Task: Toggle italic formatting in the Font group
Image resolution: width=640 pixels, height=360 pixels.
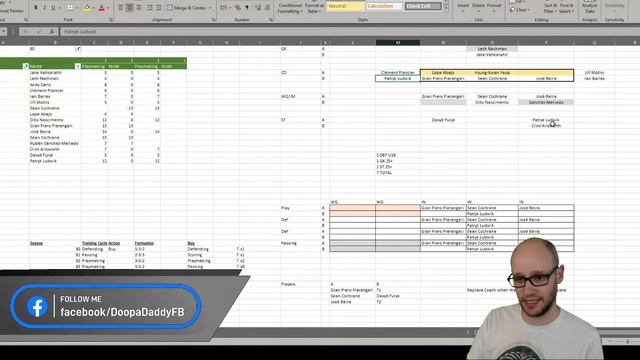Action: tap(44, 8)
